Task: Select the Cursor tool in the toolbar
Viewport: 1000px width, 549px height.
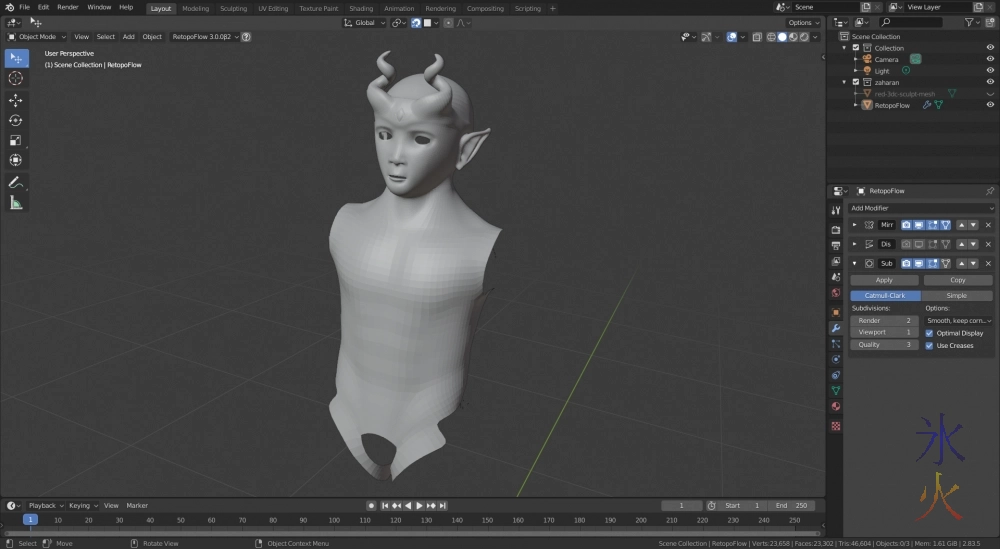Action: (x=16, y=78)
